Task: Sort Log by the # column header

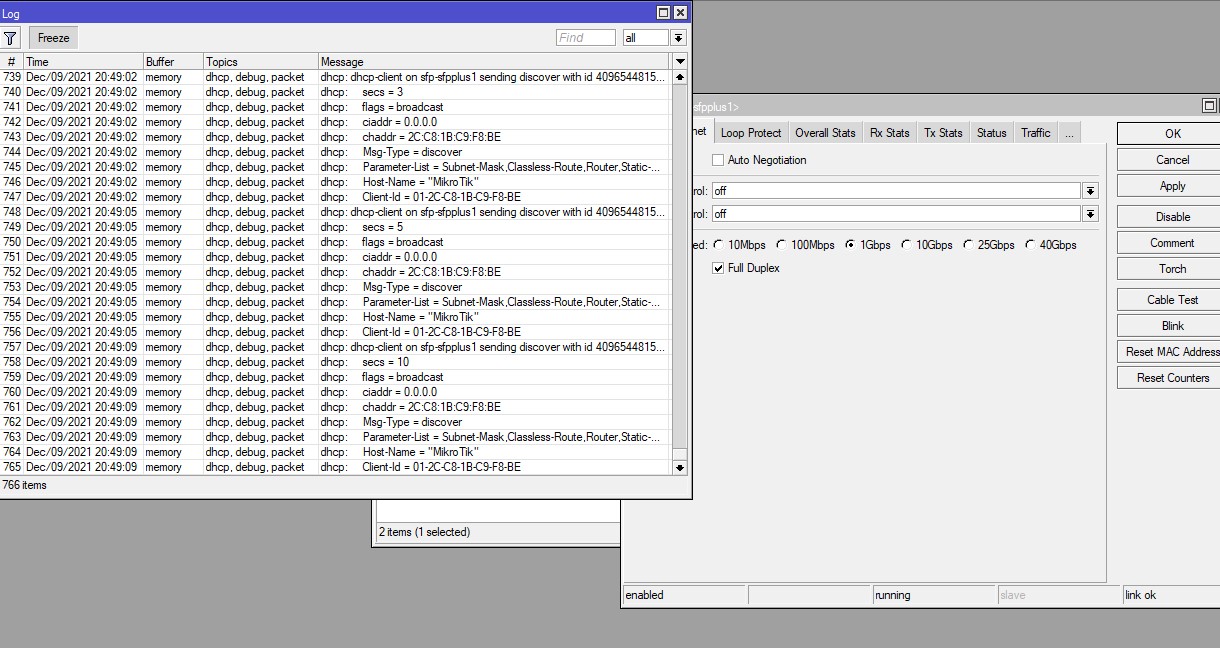Action: [12, 62]
